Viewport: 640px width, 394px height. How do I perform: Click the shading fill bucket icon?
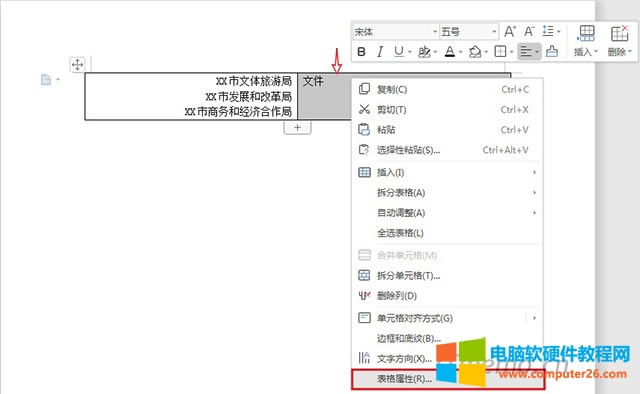point(475,52)
